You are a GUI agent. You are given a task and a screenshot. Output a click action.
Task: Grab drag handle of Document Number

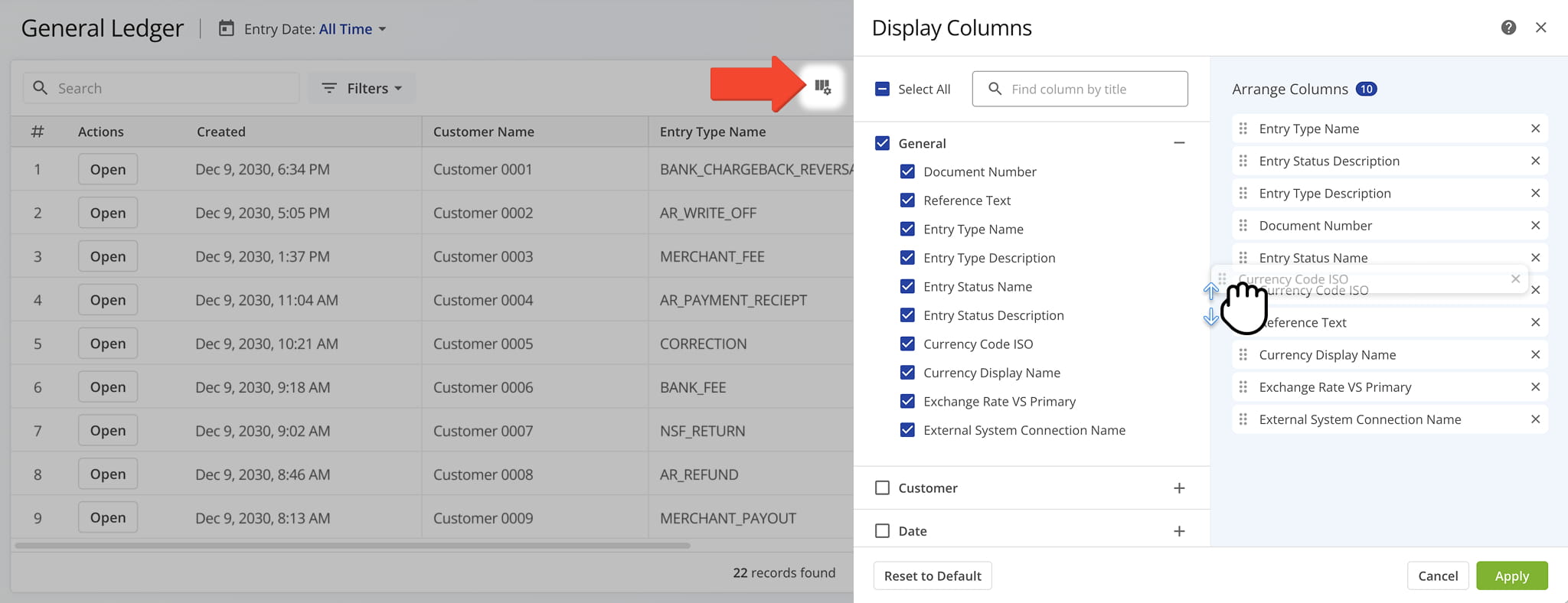coord(1243,225)
